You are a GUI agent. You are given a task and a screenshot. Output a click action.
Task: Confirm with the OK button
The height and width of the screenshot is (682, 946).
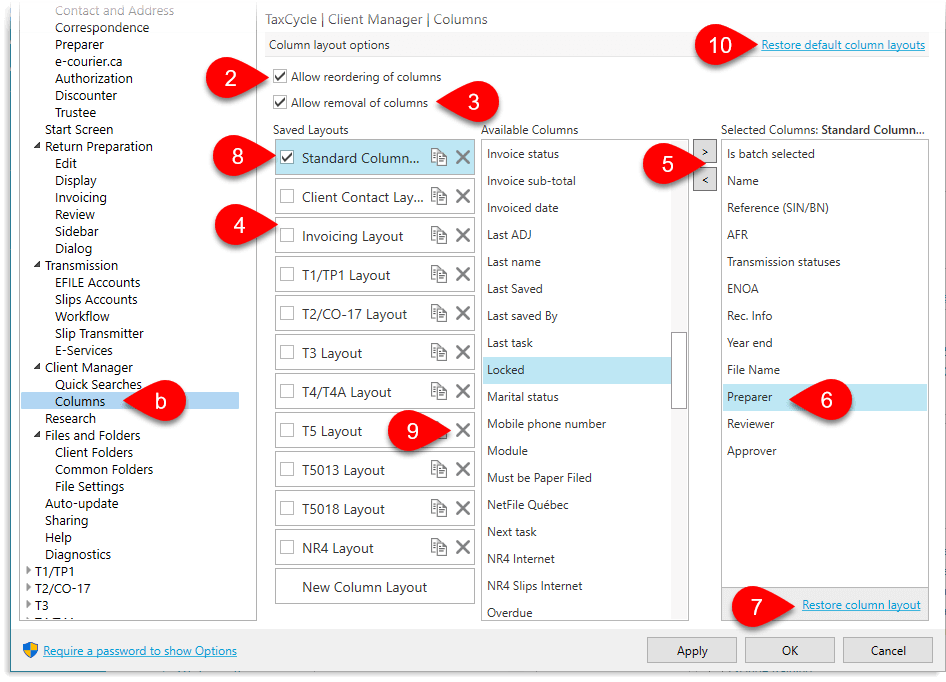[790, 650]
